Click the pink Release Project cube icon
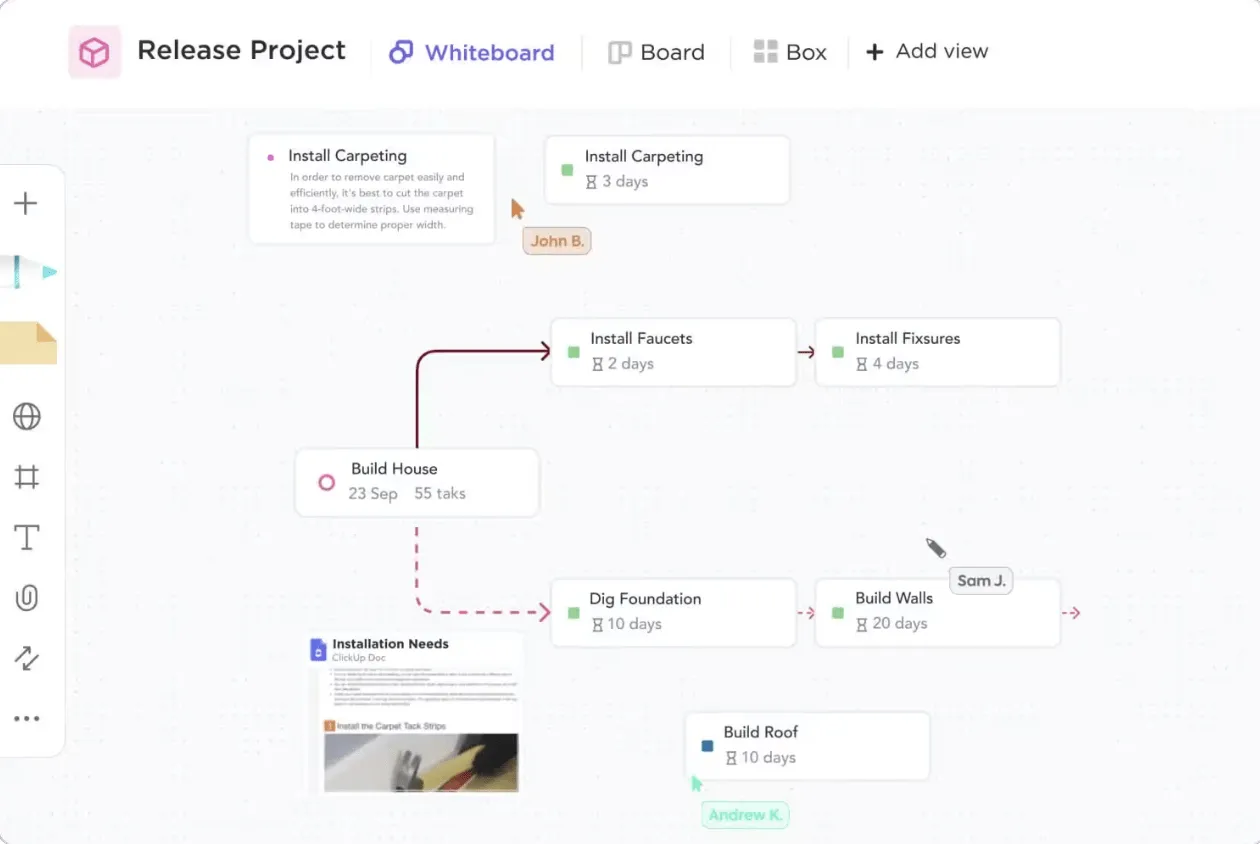Viewport: 1260px width, 844px height. tap(94, 52)
